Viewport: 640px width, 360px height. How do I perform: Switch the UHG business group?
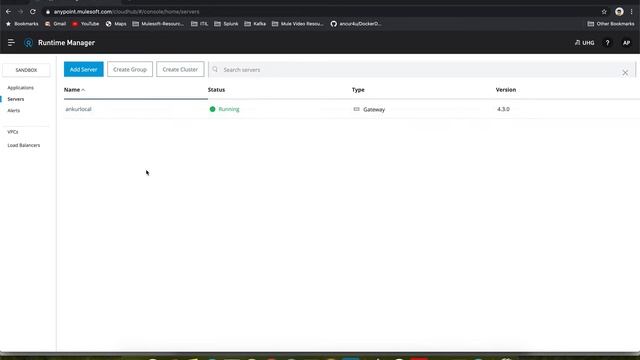click(584, 42)
